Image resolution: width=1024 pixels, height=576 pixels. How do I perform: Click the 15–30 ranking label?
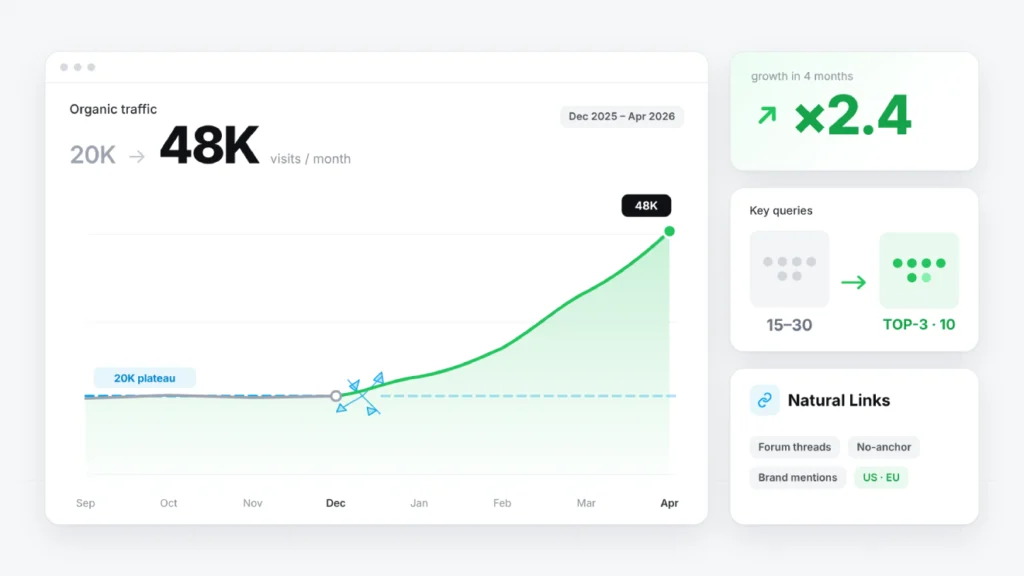pos(789,325)
